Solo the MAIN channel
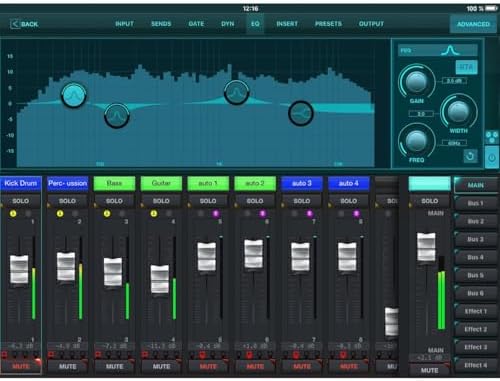Screen dimensions: 500x381 (x=429, y=201)
